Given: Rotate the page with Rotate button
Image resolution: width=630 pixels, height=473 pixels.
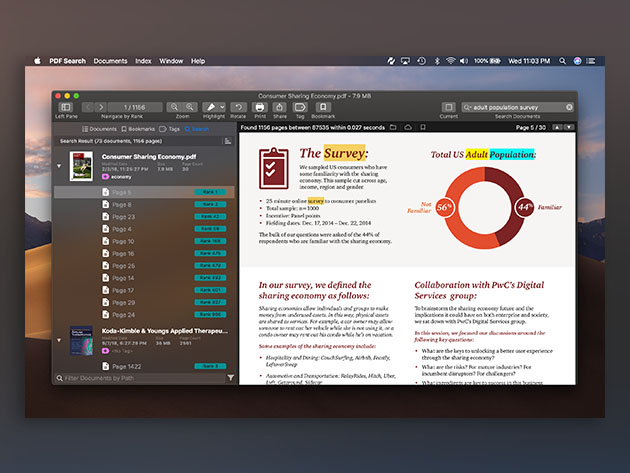Looking at the screenshot, I should [x=238, y=107].
